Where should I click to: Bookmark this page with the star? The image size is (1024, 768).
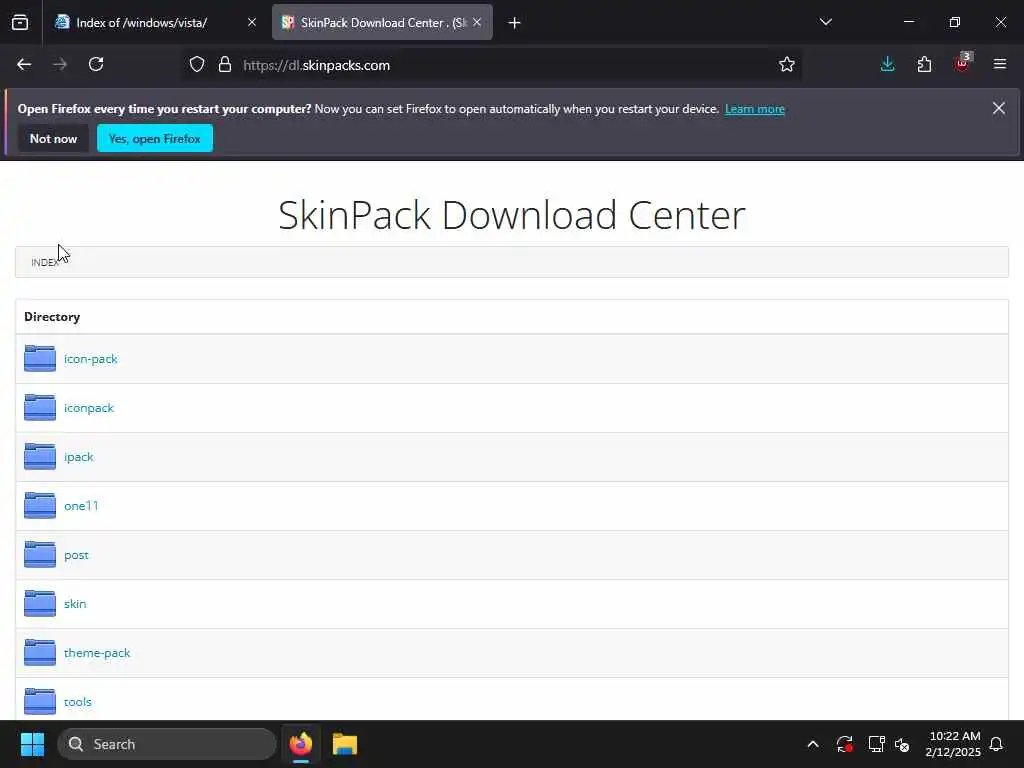pyautogui.click(x=786, y=65)
